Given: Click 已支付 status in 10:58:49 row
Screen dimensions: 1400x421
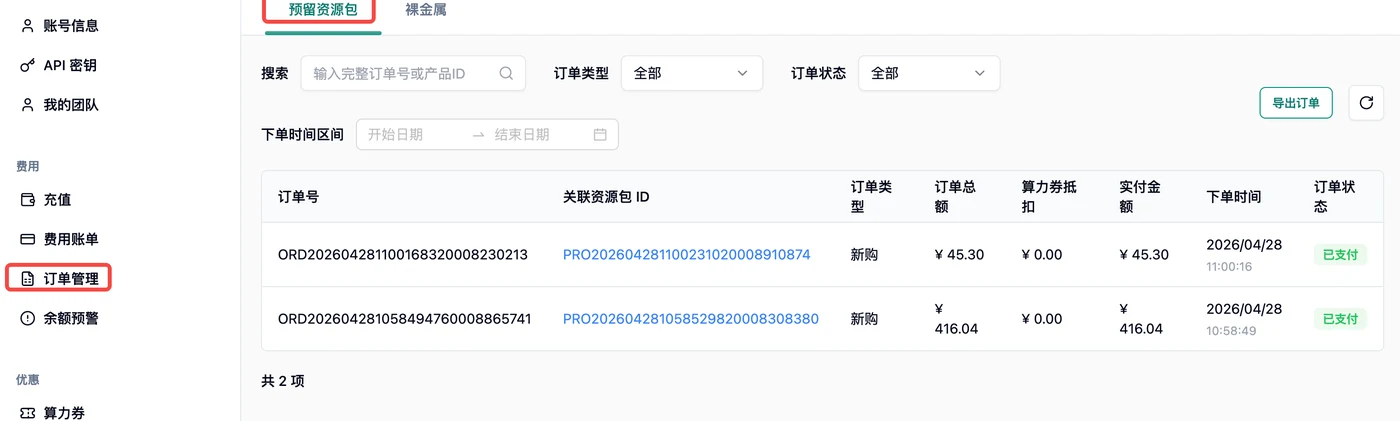Looking at the screenshot, I should tap(1340, 319).
